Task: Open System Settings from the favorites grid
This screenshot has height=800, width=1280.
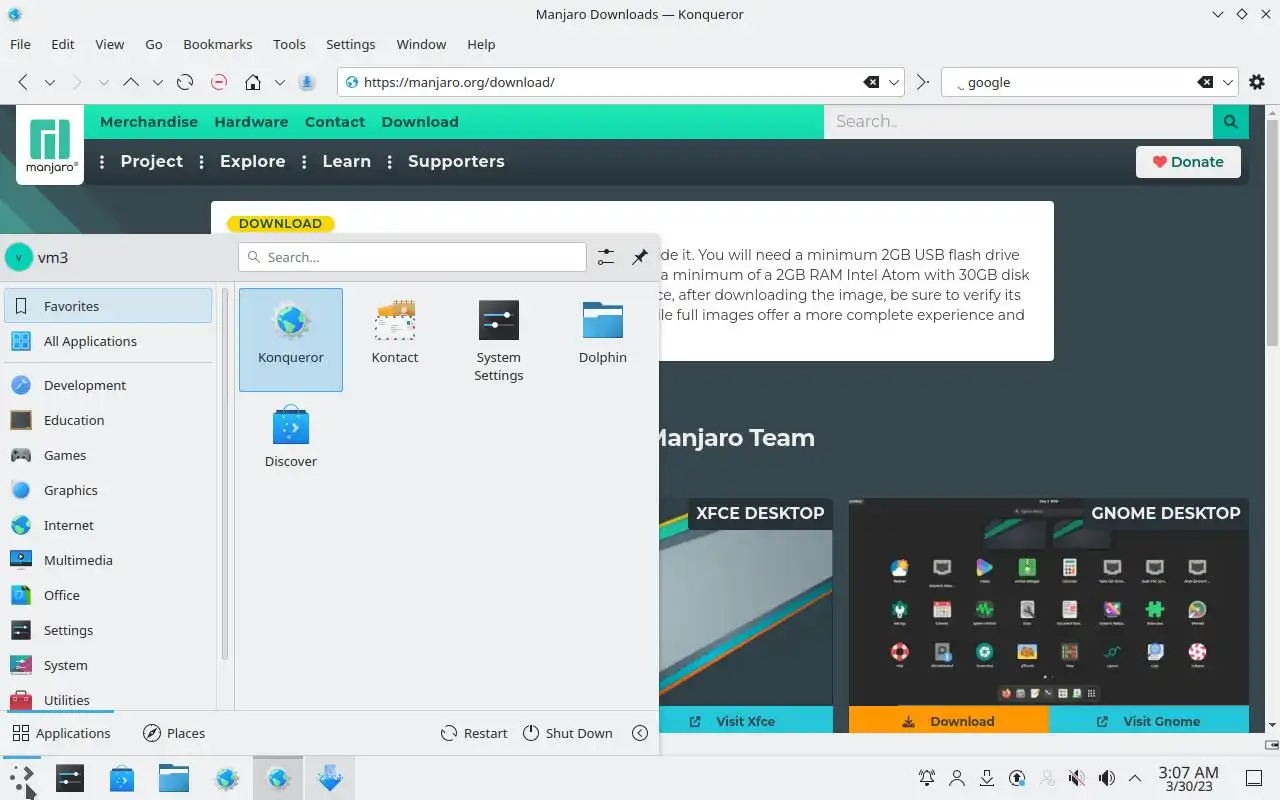Action: coord(499,339)
